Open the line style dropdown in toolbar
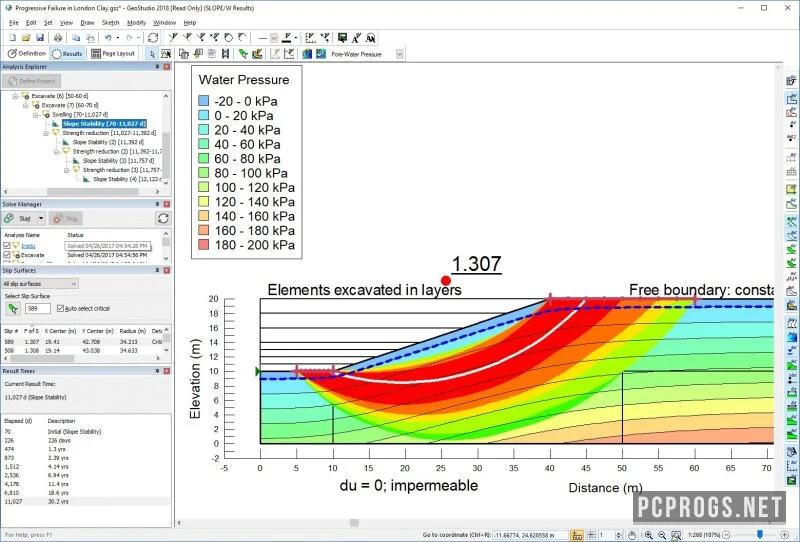Viewport: 800px width, 542px height. tap(274, 38)
